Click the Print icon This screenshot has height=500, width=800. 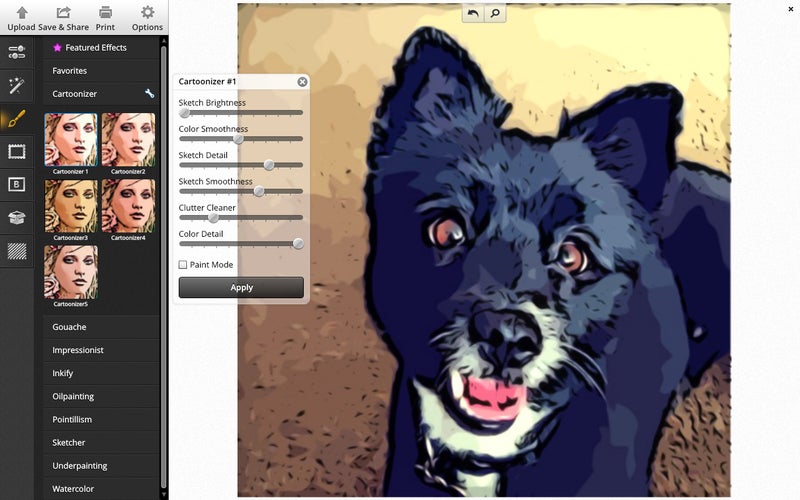pos(105,12)
